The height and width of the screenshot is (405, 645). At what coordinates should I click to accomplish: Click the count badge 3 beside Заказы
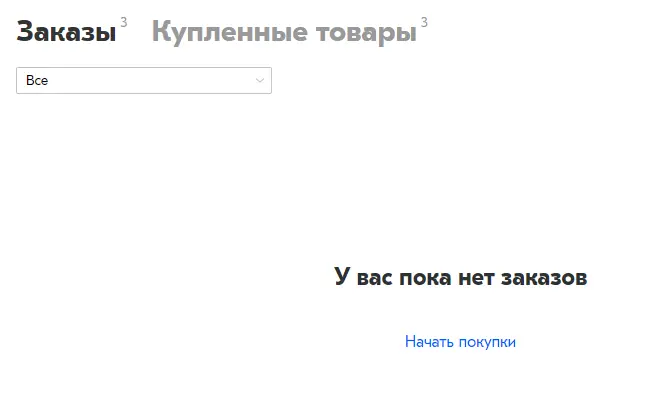[x=123, y=22]
